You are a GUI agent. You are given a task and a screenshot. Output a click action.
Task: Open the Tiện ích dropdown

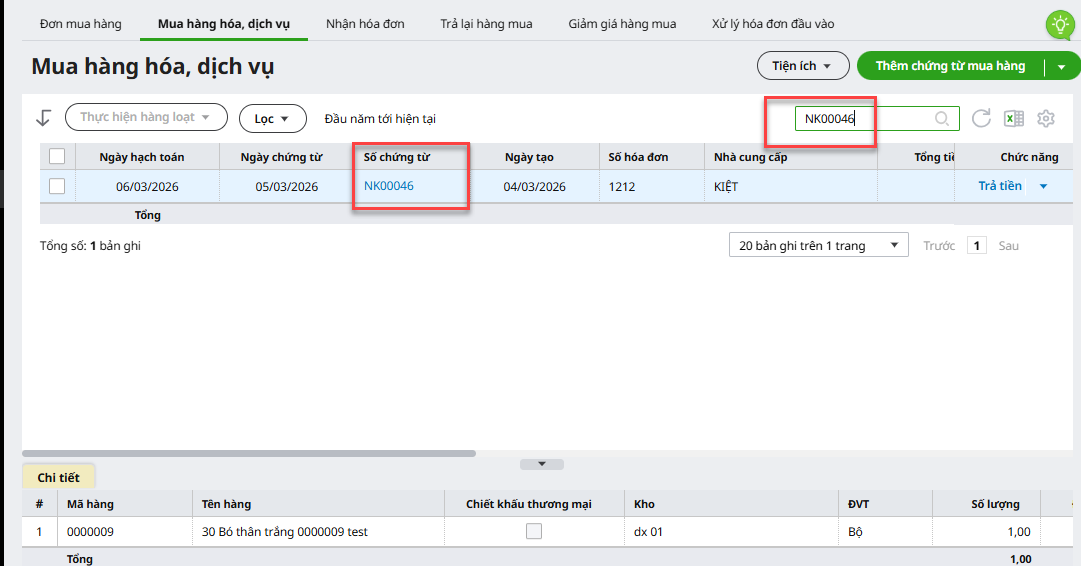click(x=802, y=66)
